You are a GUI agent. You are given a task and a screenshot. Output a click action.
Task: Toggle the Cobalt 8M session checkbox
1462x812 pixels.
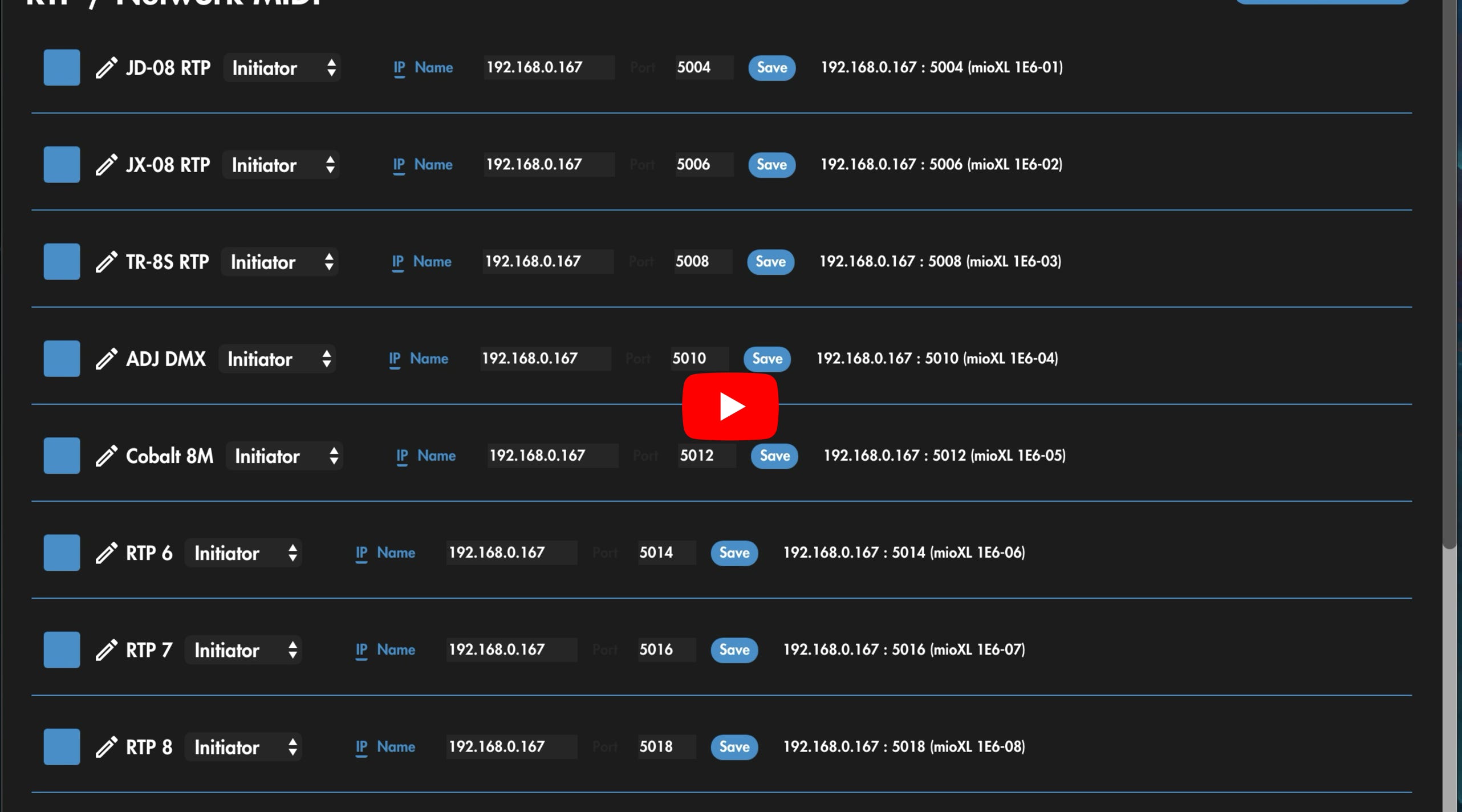(62, 455)
